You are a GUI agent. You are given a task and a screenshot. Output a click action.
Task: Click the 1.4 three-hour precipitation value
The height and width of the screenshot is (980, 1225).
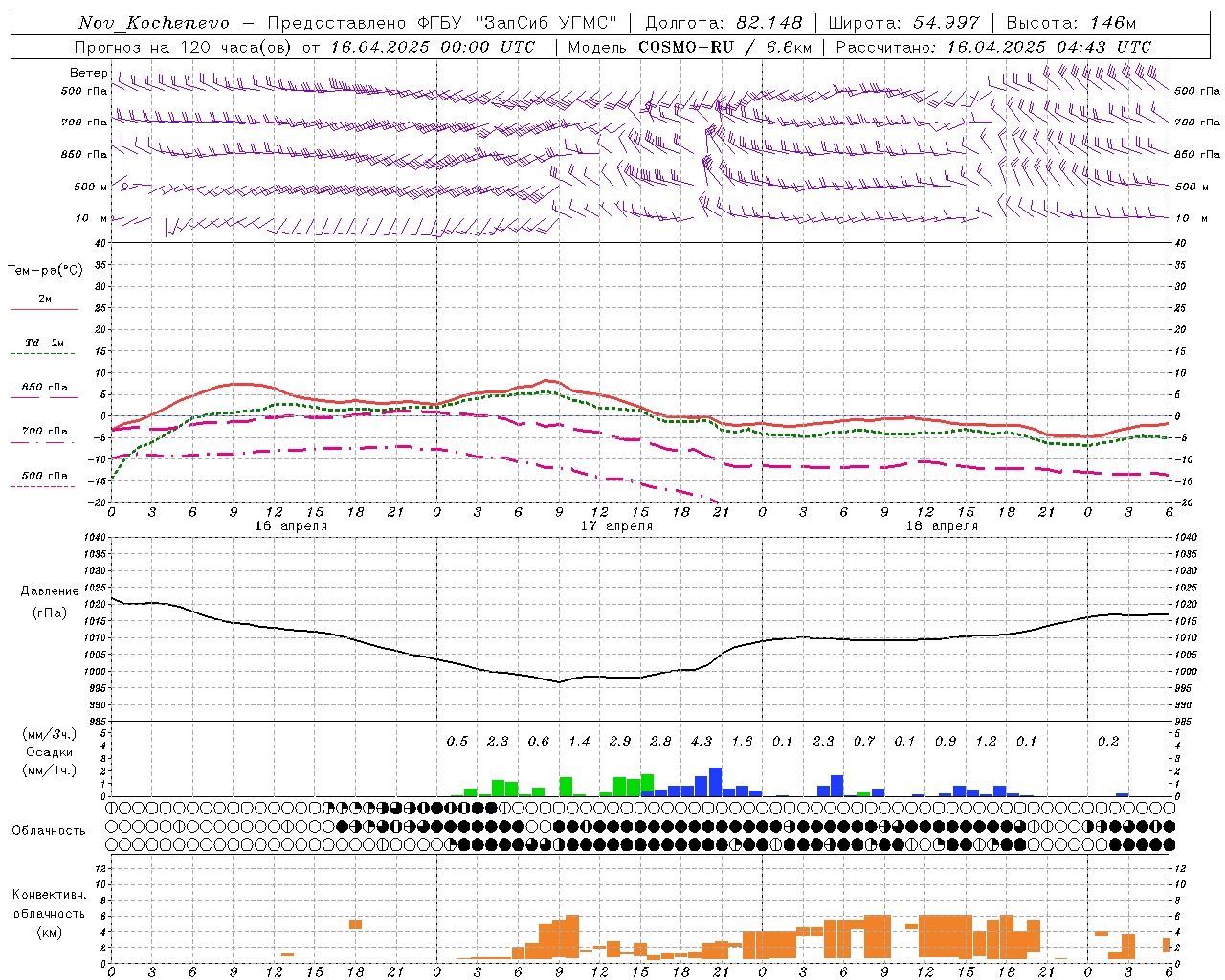(x=579, y=742)
